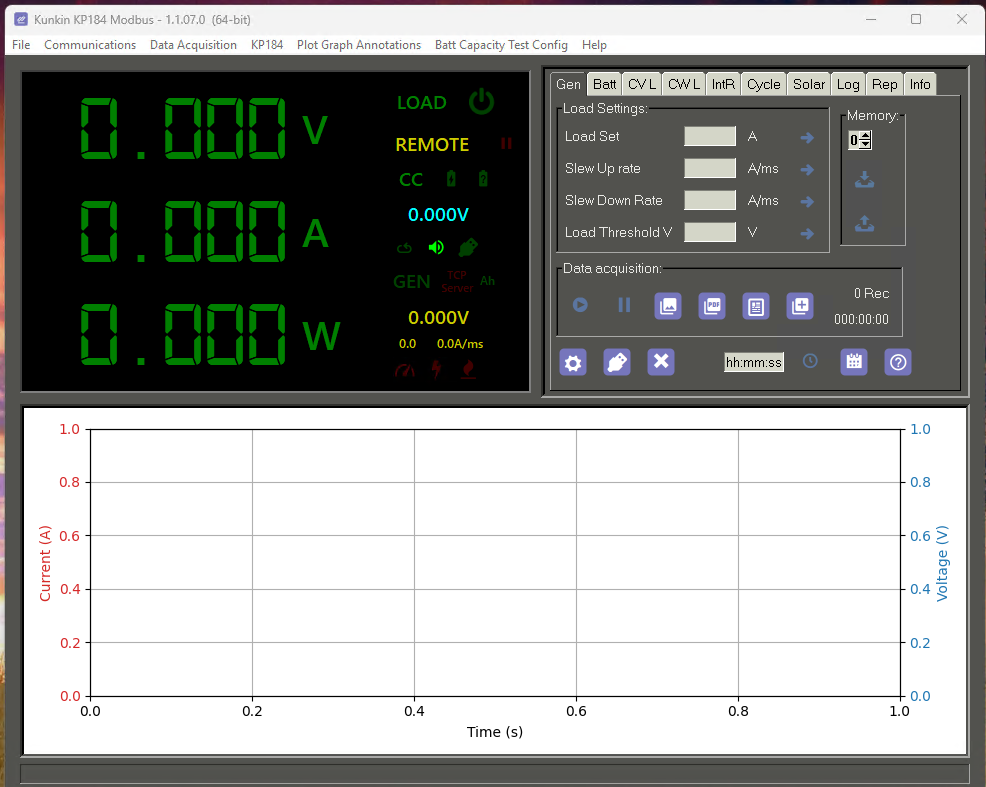
Task: Open the IntR tab
Action: click(723, 84)
